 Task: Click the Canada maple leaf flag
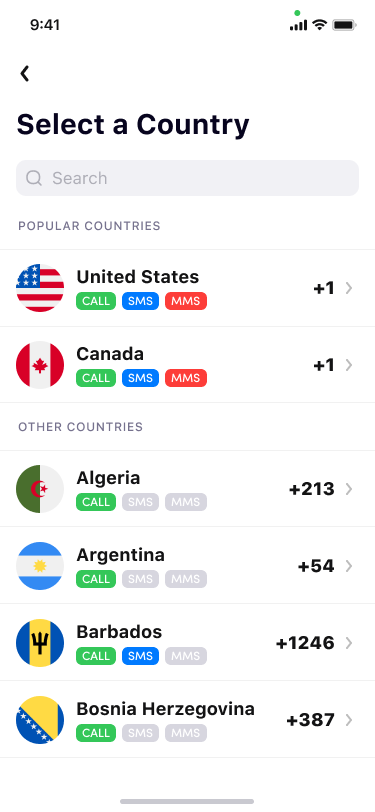click(x=40, y=365)
